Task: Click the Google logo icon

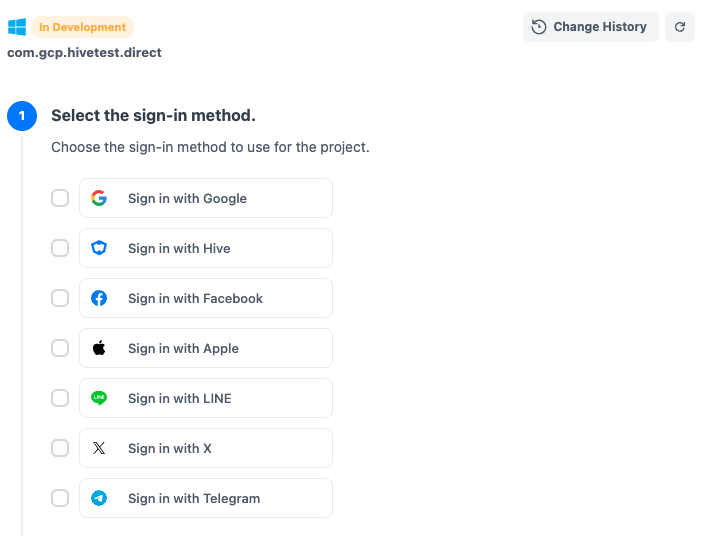Action: click(99, 198)
